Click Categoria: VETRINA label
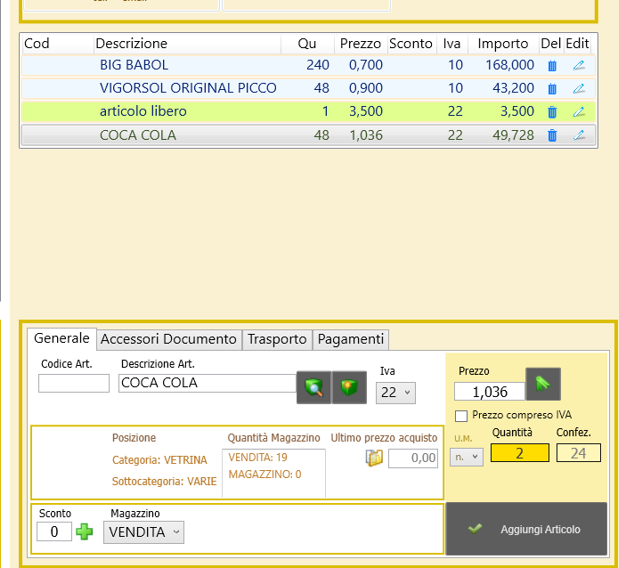 click(159, 460)
